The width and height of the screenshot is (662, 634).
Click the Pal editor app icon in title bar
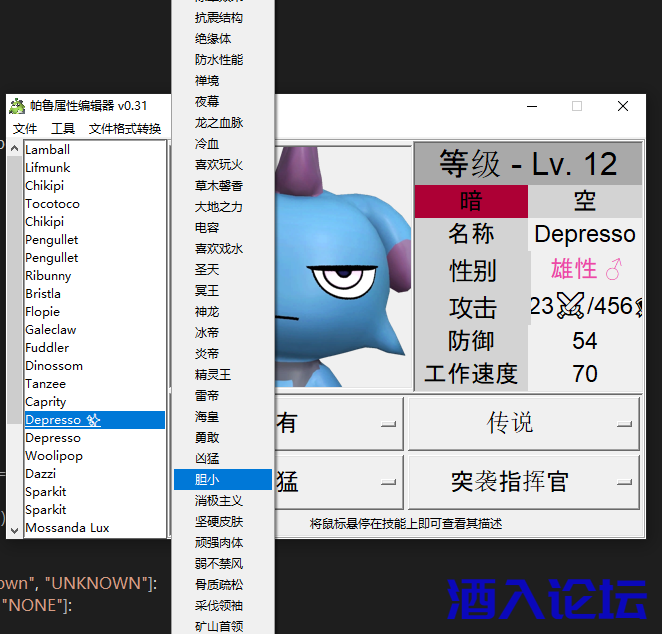click(x=17, y=106)
